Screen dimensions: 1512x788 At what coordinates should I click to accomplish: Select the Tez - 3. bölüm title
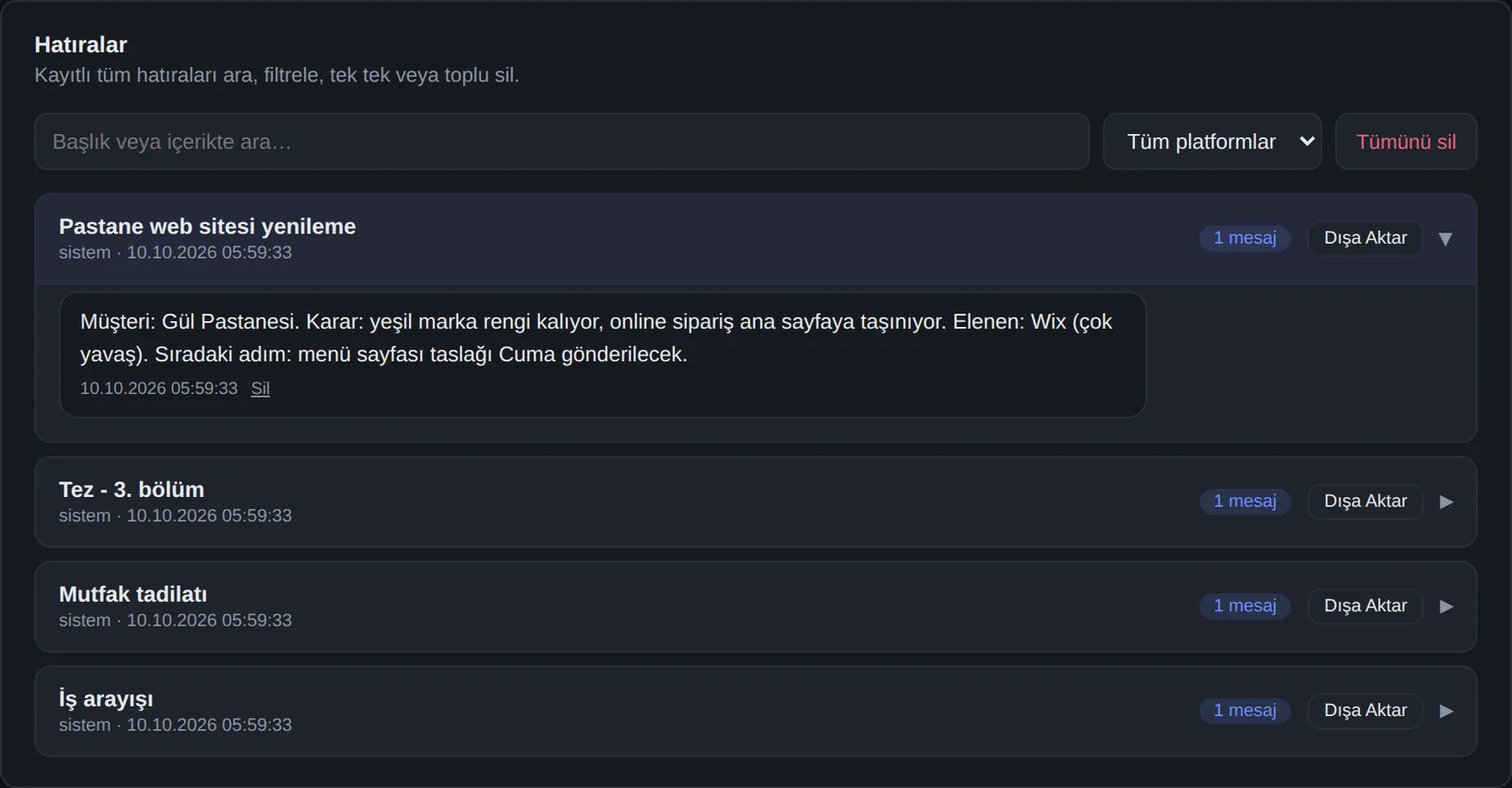click(131, 489)
